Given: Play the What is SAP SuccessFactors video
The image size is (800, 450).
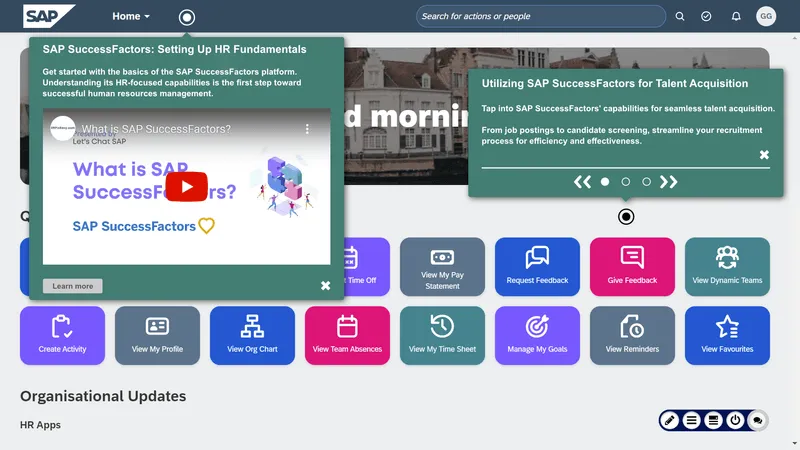Looking at the screenshot, I should point(186,187).
